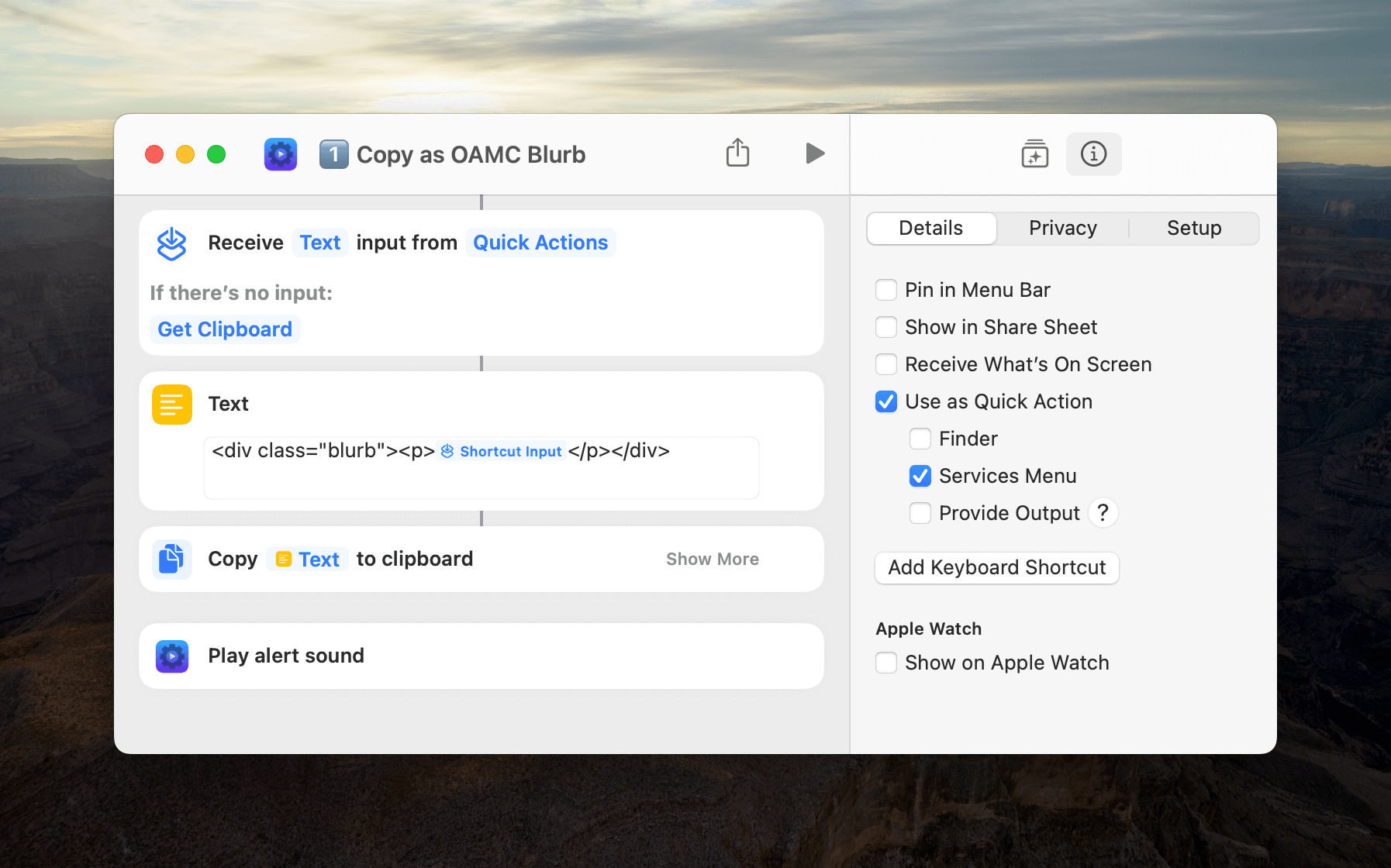Viewport: 1391px width, 868px height.
Task: Disable the Services Menu checkbox
Action: [920, 476]
